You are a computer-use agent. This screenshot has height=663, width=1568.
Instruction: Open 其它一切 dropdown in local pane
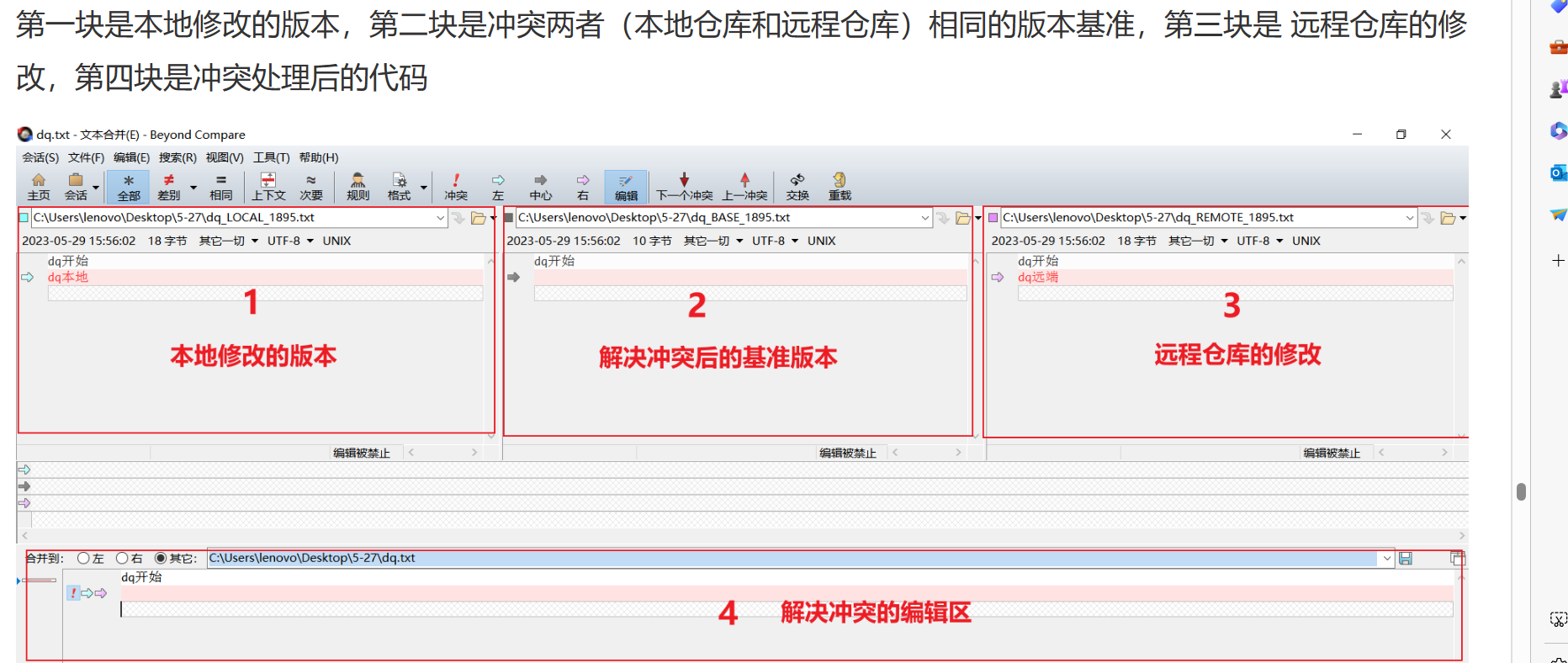228,241
